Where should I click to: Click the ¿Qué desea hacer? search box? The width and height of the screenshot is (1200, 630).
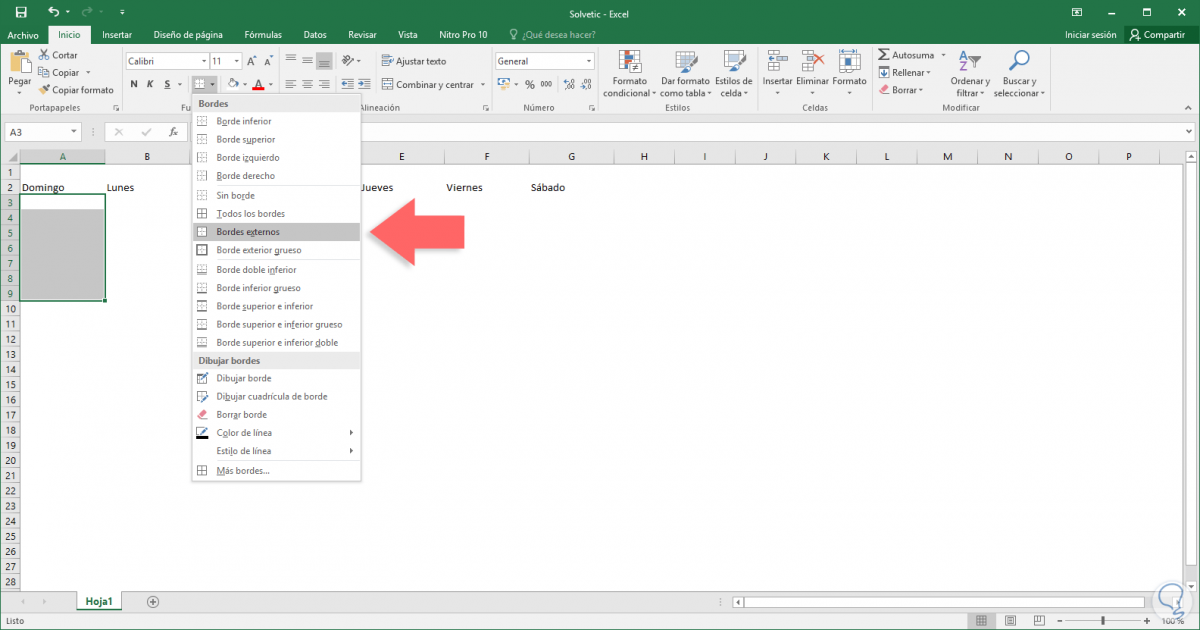tap(555, 34)
